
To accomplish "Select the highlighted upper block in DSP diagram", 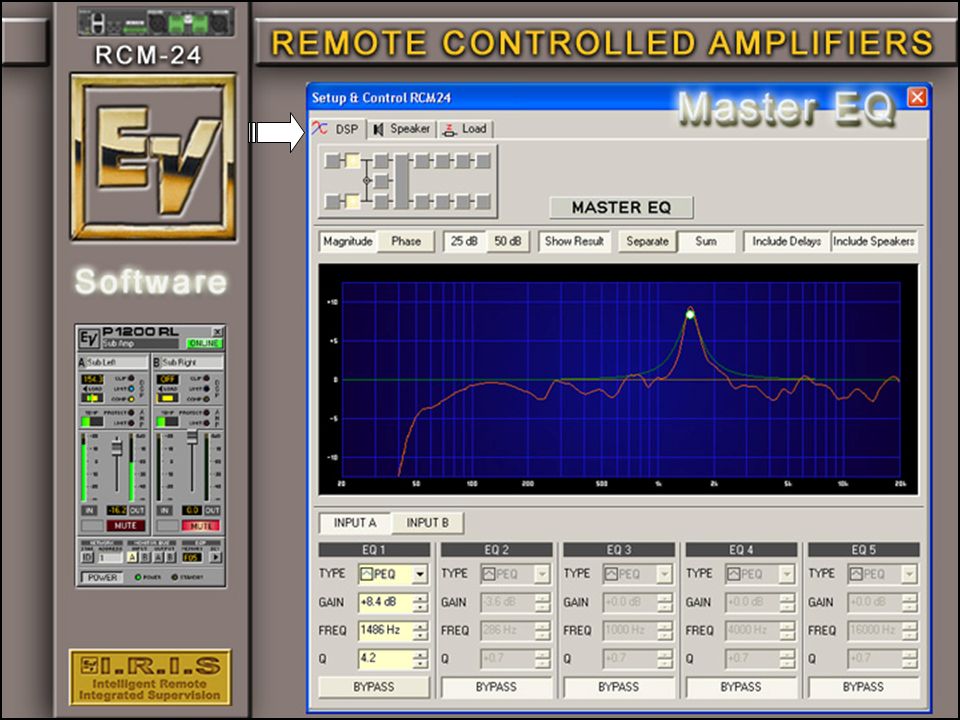I will (x=353, y=161).
